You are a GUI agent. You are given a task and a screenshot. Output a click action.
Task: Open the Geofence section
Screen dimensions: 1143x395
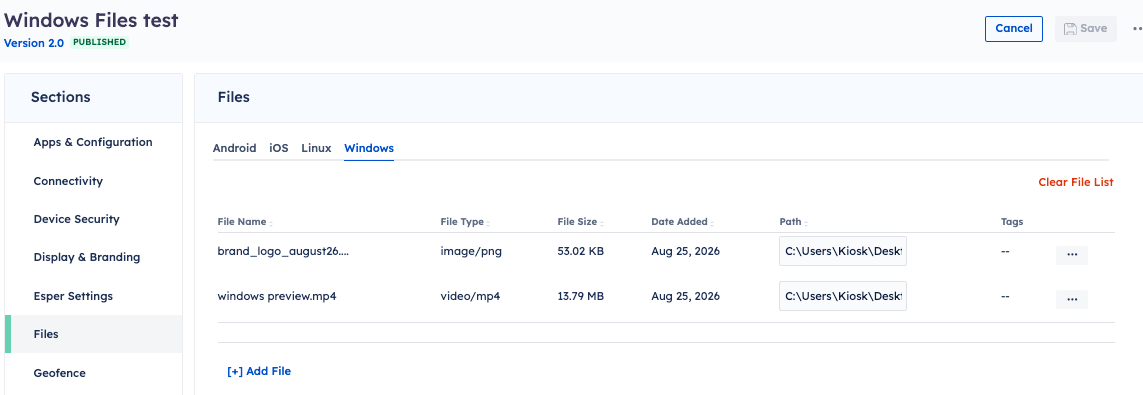tap(93, 372)
